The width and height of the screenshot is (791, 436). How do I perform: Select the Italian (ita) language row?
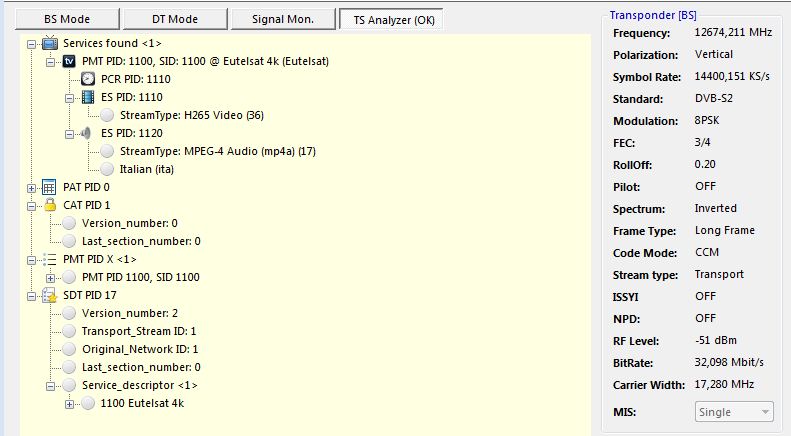[x=147, y=169]
